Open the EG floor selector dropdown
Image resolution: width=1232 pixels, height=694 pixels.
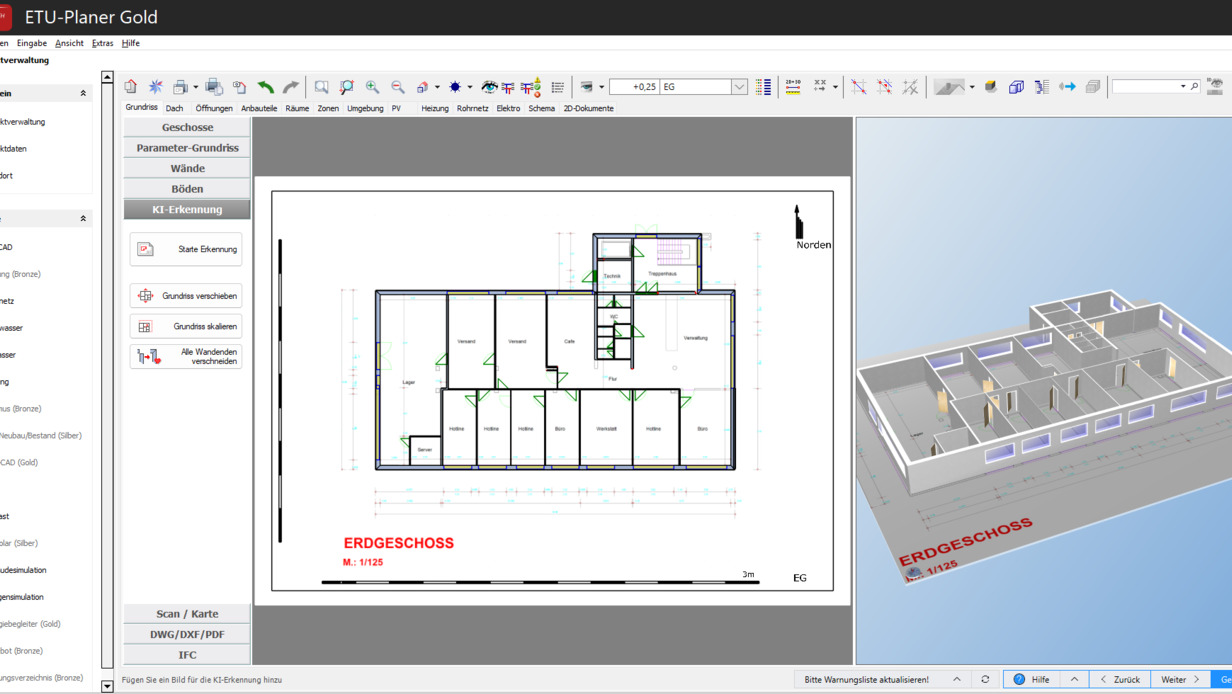click(739, 87)
